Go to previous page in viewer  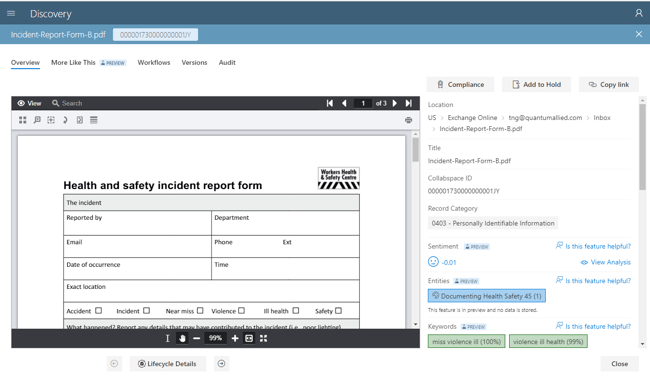(344, 103)
